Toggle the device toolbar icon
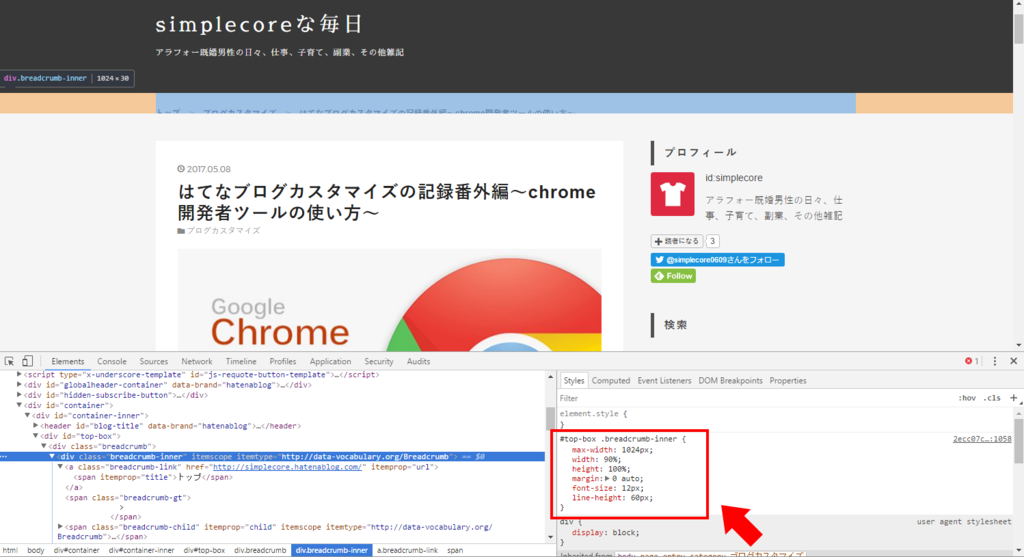Viewport: 1024px width, 557px height. tap(27, 361)
